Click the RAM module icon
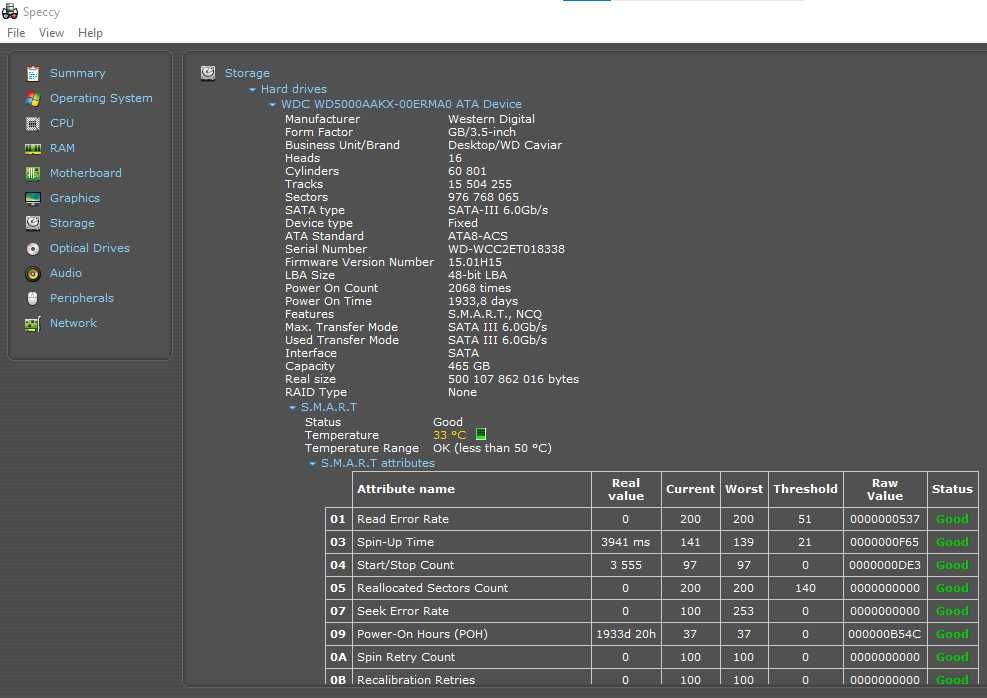The height and width of the screenshot is (698, 987). click(x=33, y=149)
